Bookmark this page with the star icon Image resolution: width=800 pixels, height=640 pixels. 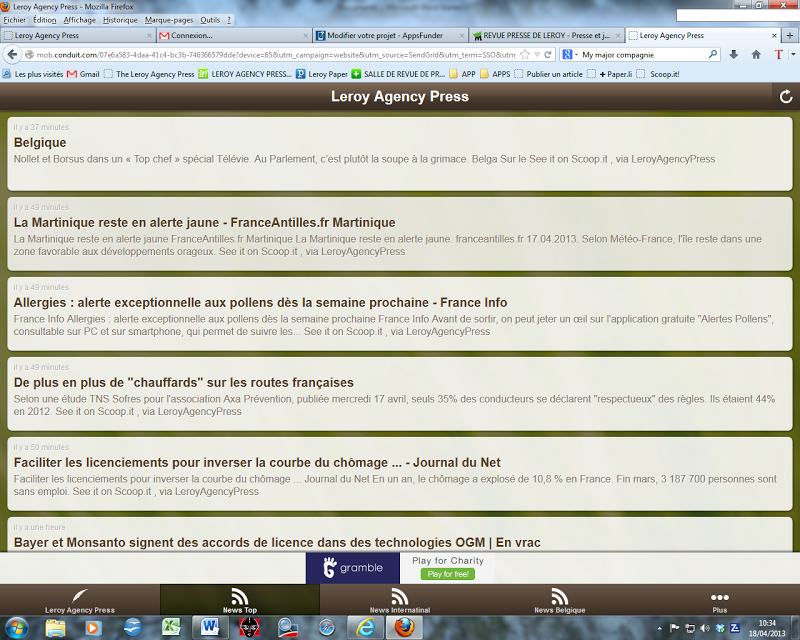pyautogui.click(x=524, y=55)
